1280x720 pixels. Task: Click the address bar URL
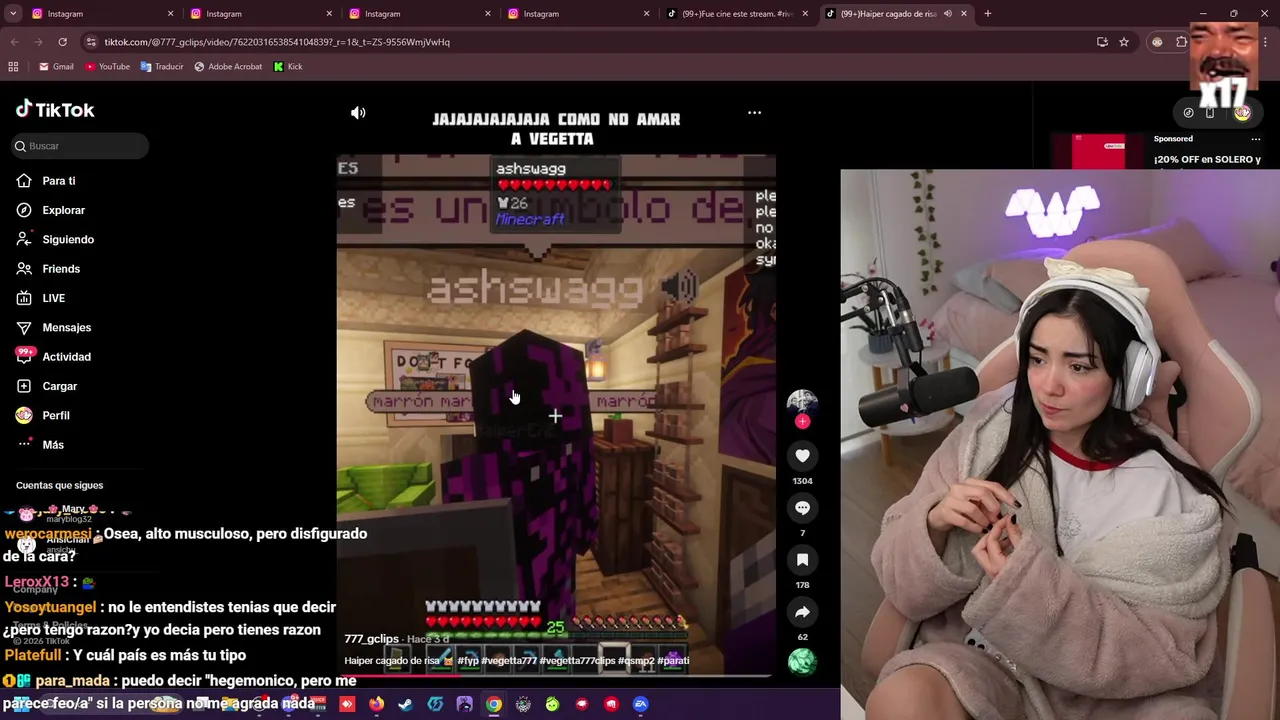pyautogui.click(x=277, y=42)
